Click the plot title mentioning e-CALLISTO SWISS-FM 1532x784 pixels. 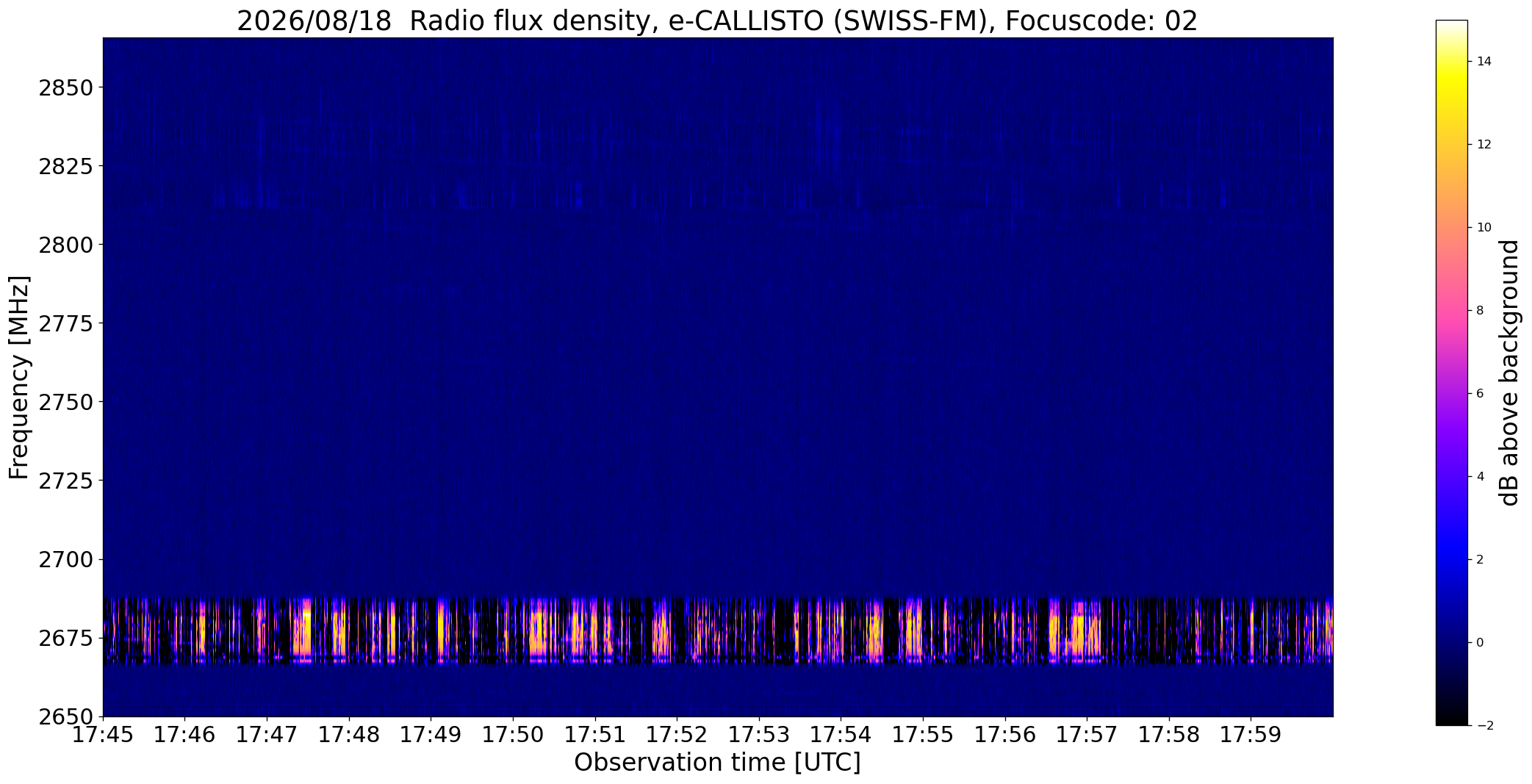click(x=717, y=21)
